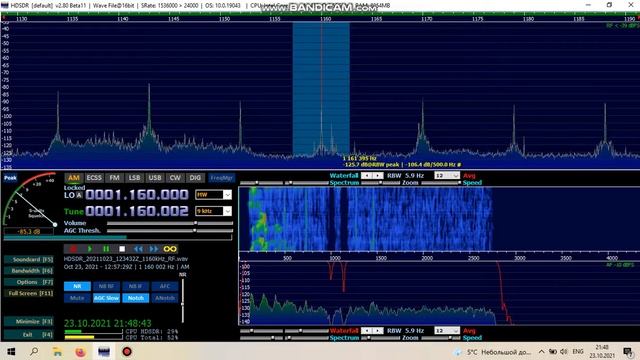
Task: Open the upper RBW averaging value dropdown
Action: point(447,176)
